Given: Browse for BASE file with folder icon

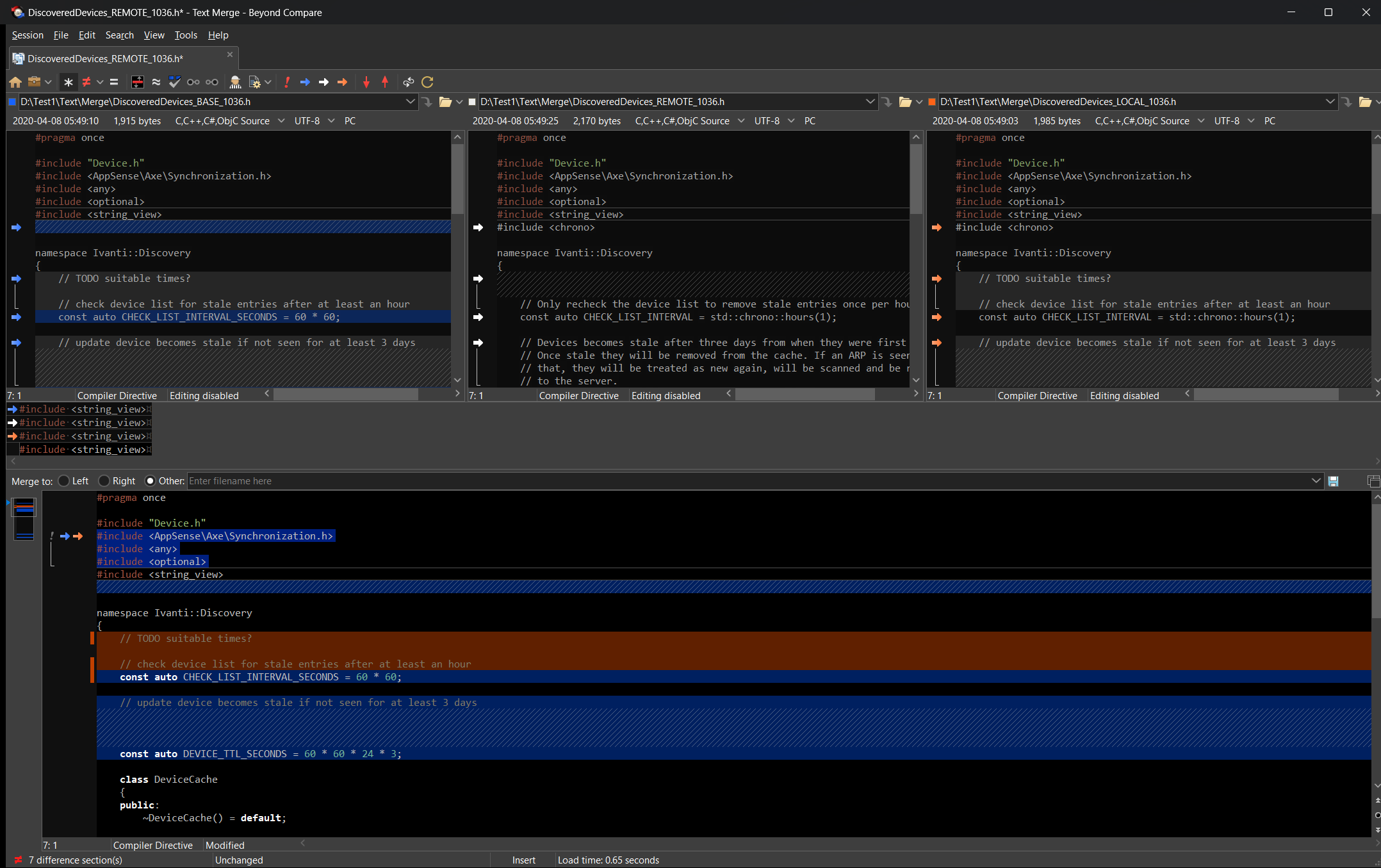Looking at the screenshot, I should 445,102.
